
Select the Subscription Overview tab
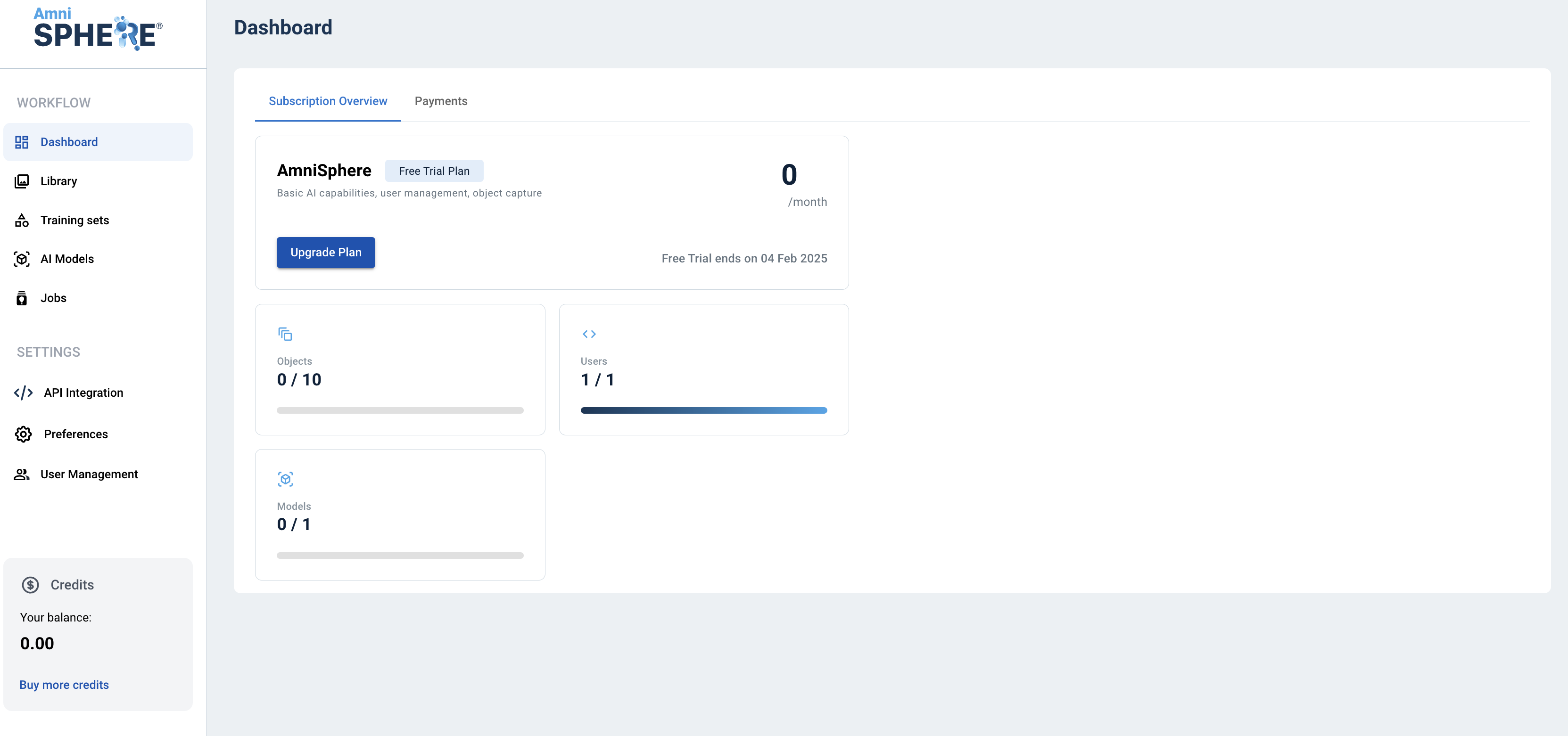(328, 101)
